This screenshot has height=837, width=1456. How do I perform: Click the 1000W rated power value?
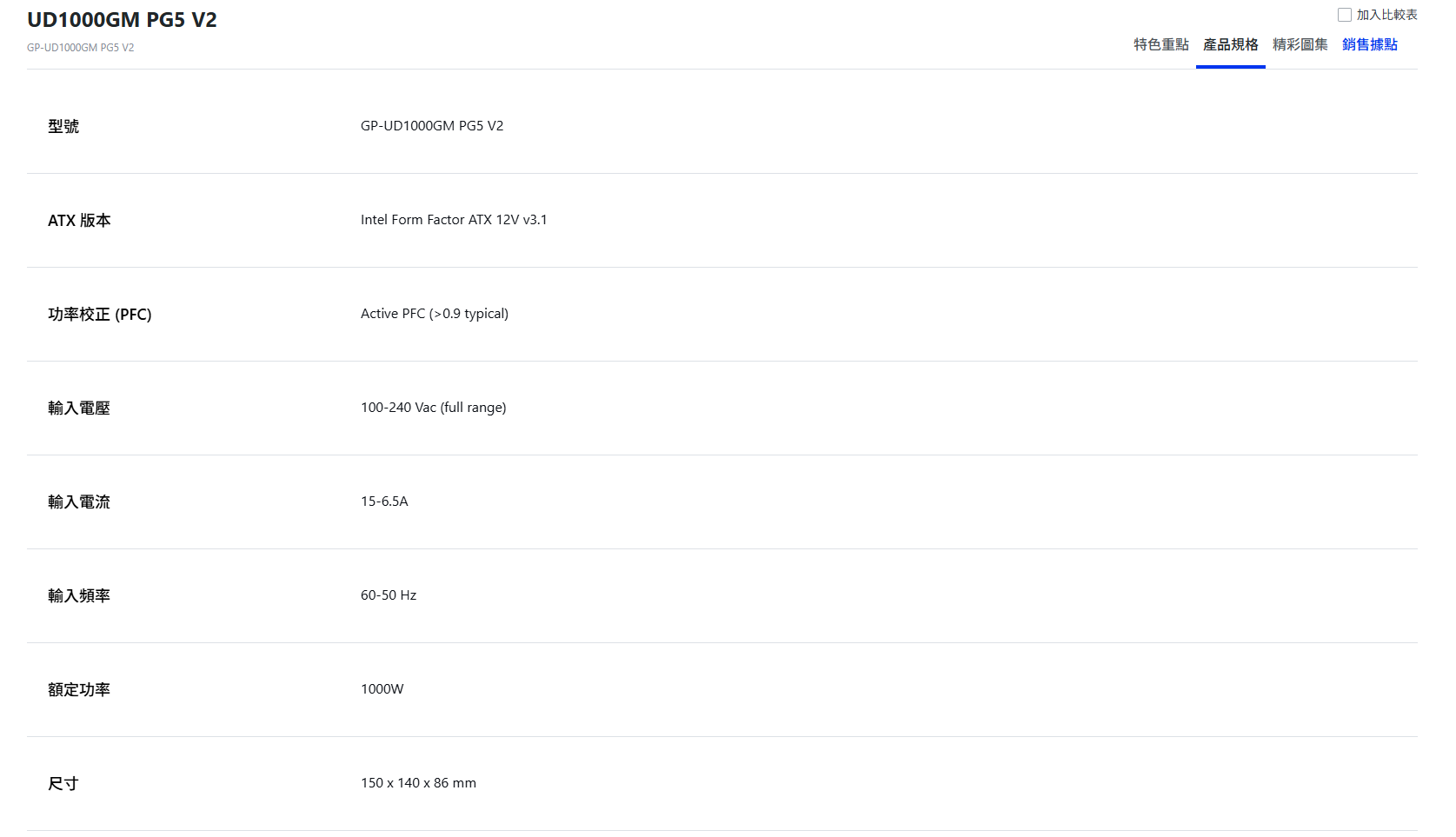pyautogui.click(x=382, y=689)
